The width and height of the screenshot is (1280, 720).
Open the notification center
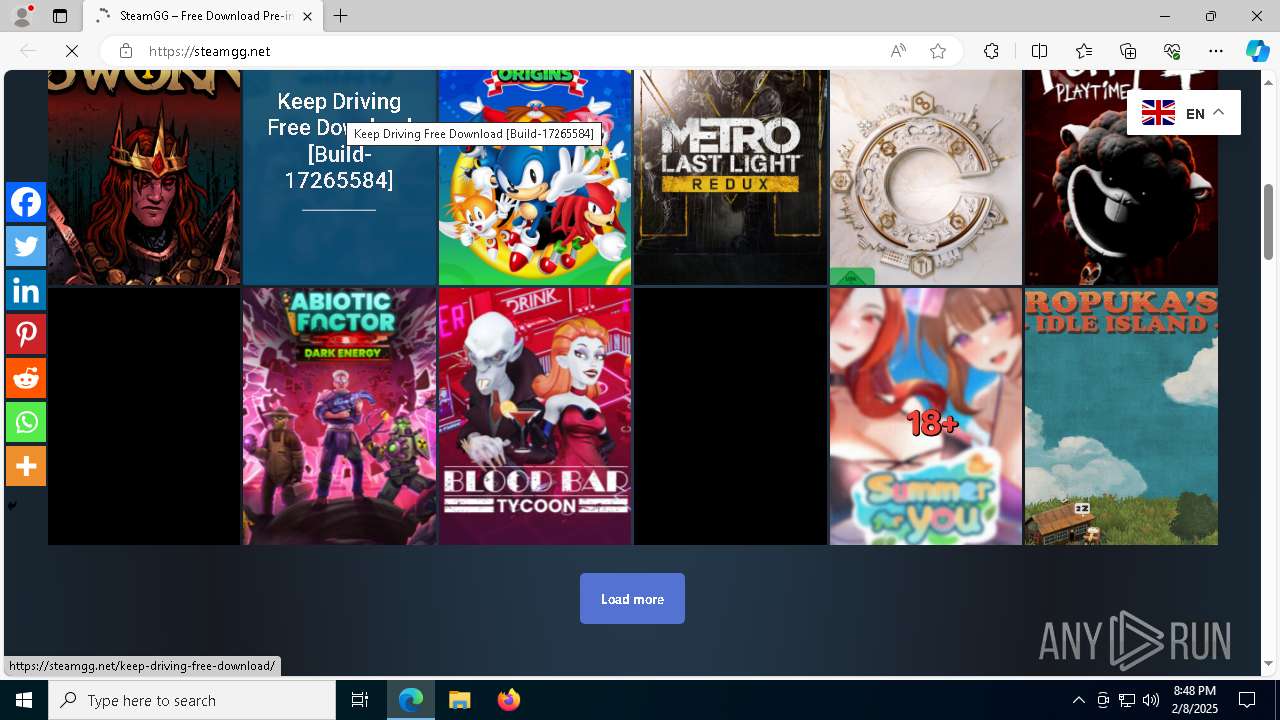click(x=1247, y=700)
